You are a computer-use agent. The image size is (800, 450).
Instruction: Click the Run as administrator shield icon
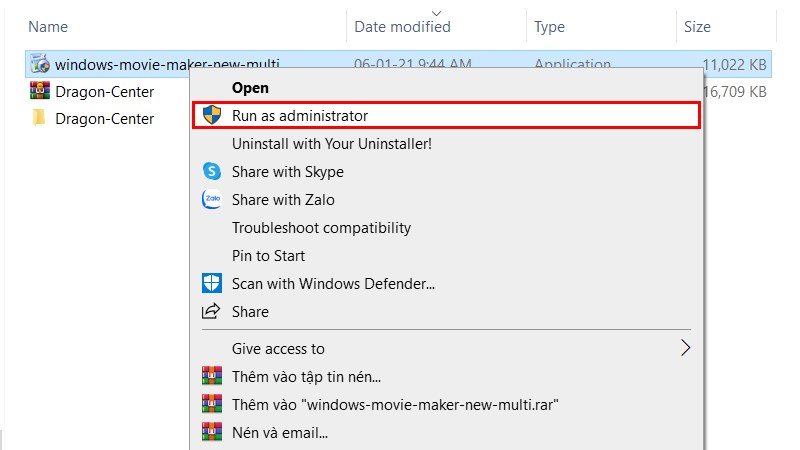[211, 116]
